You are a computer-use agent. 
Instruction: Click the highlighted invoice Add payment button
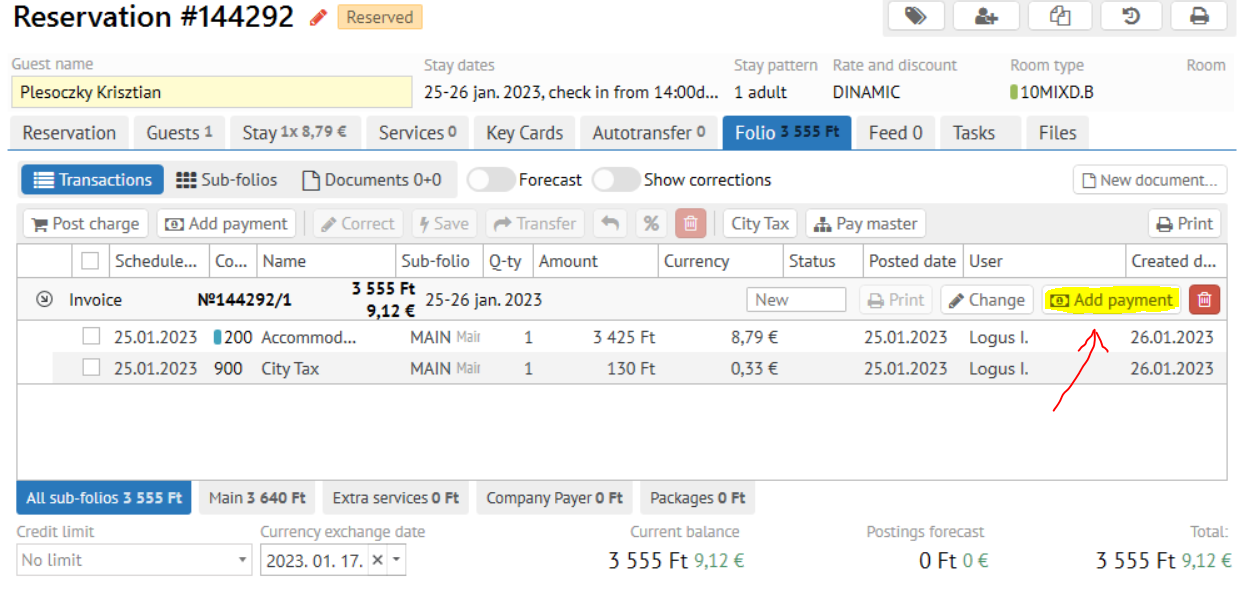1111,300
